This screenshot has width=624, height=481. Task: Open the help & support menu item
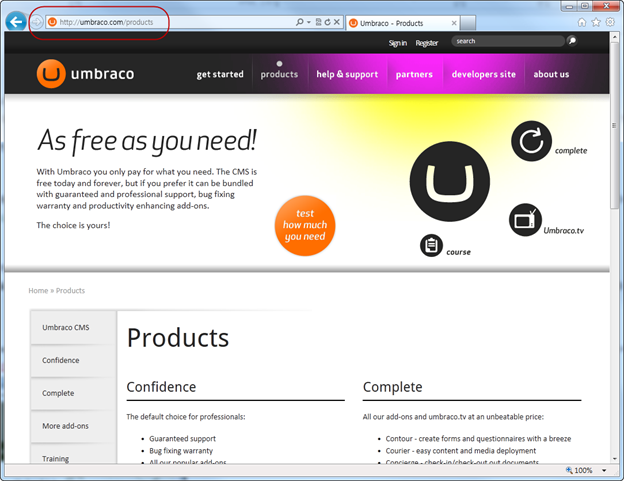(347, 74)
